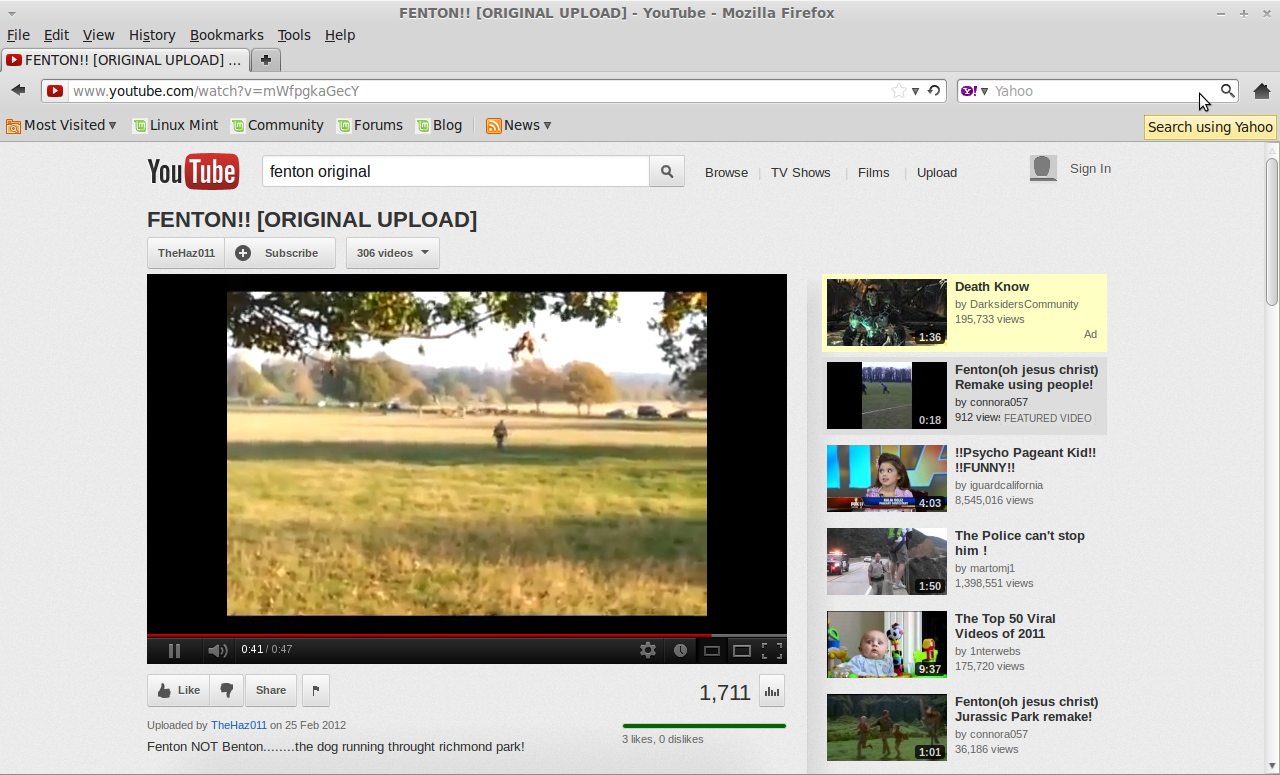This screenshot has width=1280, height=775.
Task: Select the FENTON!! [ORIGINAL UPLOAD] tab
Action: click(125, 60)
